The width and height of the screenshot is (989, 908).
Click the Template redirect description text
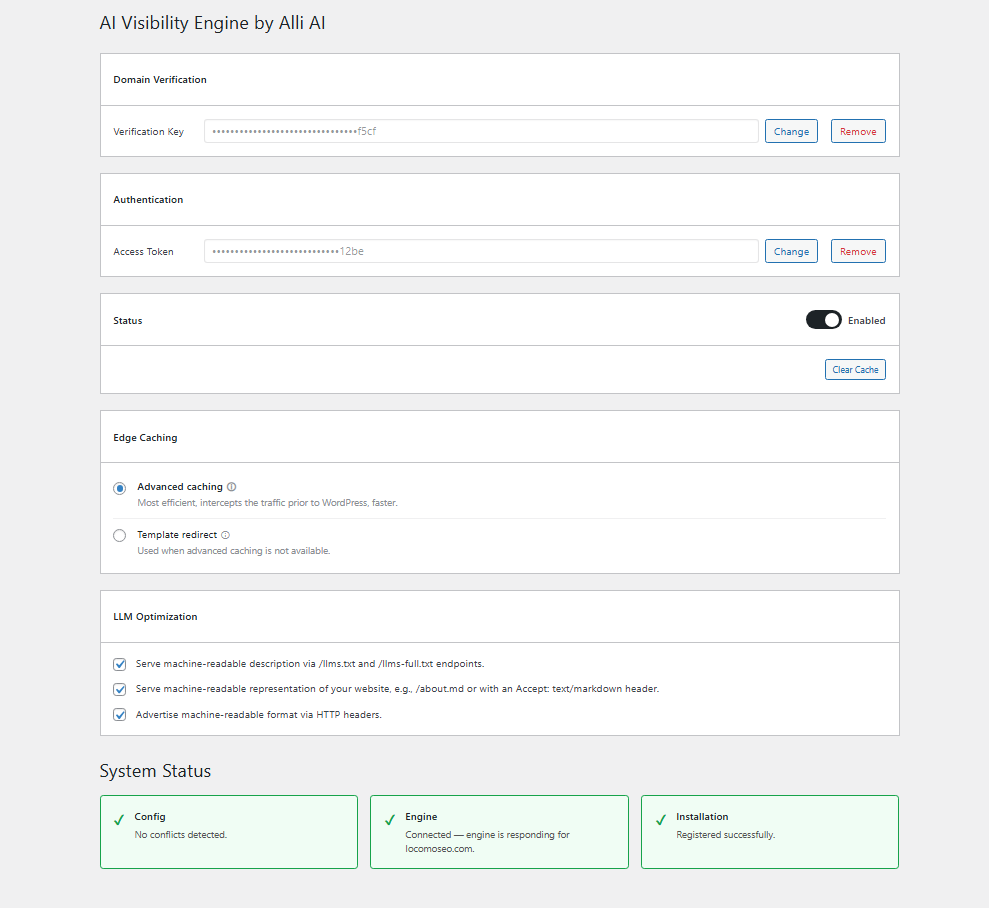233,550
